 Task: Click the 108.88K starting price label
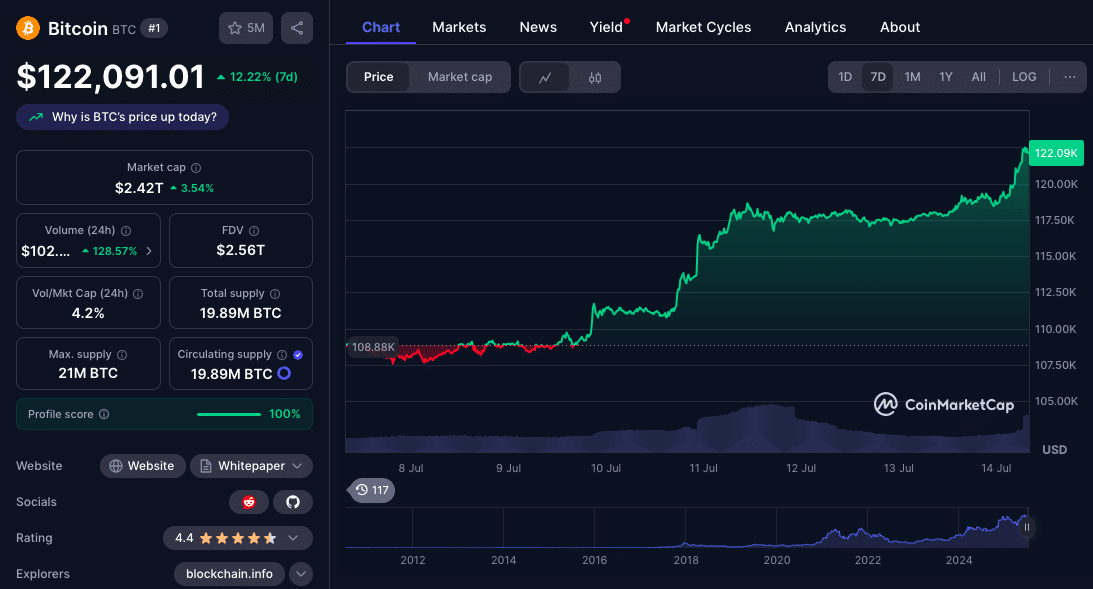tap(372, 347)
